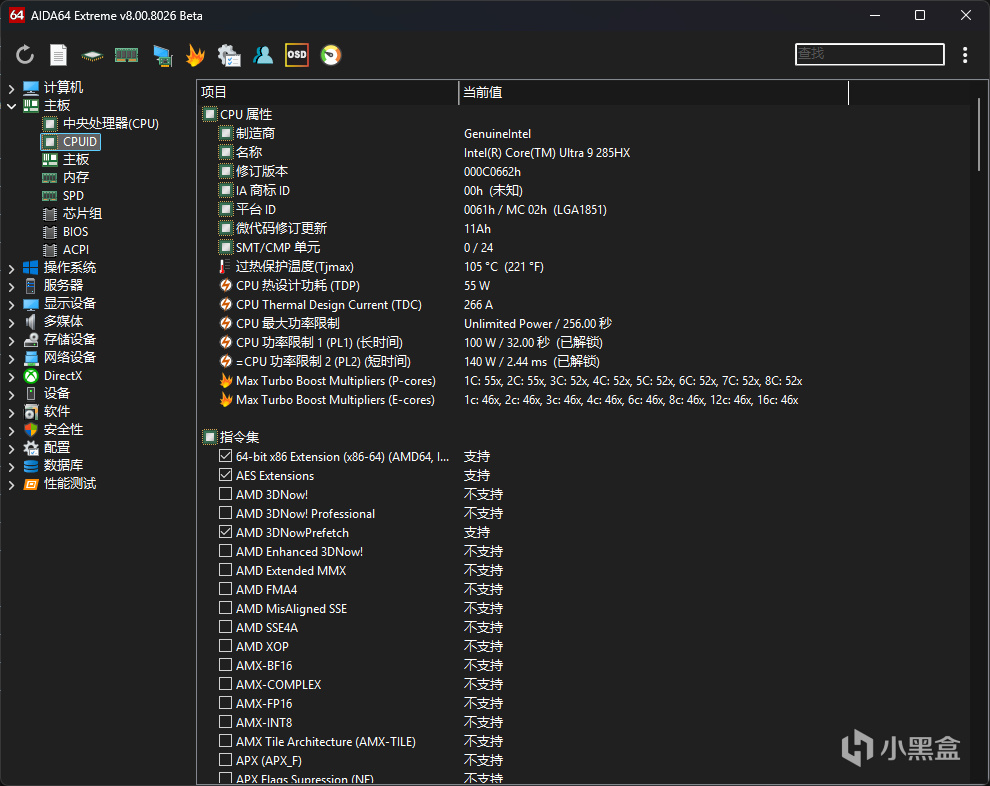Toggle the AMX-BF16 checkbox

(x=226, y=666)
